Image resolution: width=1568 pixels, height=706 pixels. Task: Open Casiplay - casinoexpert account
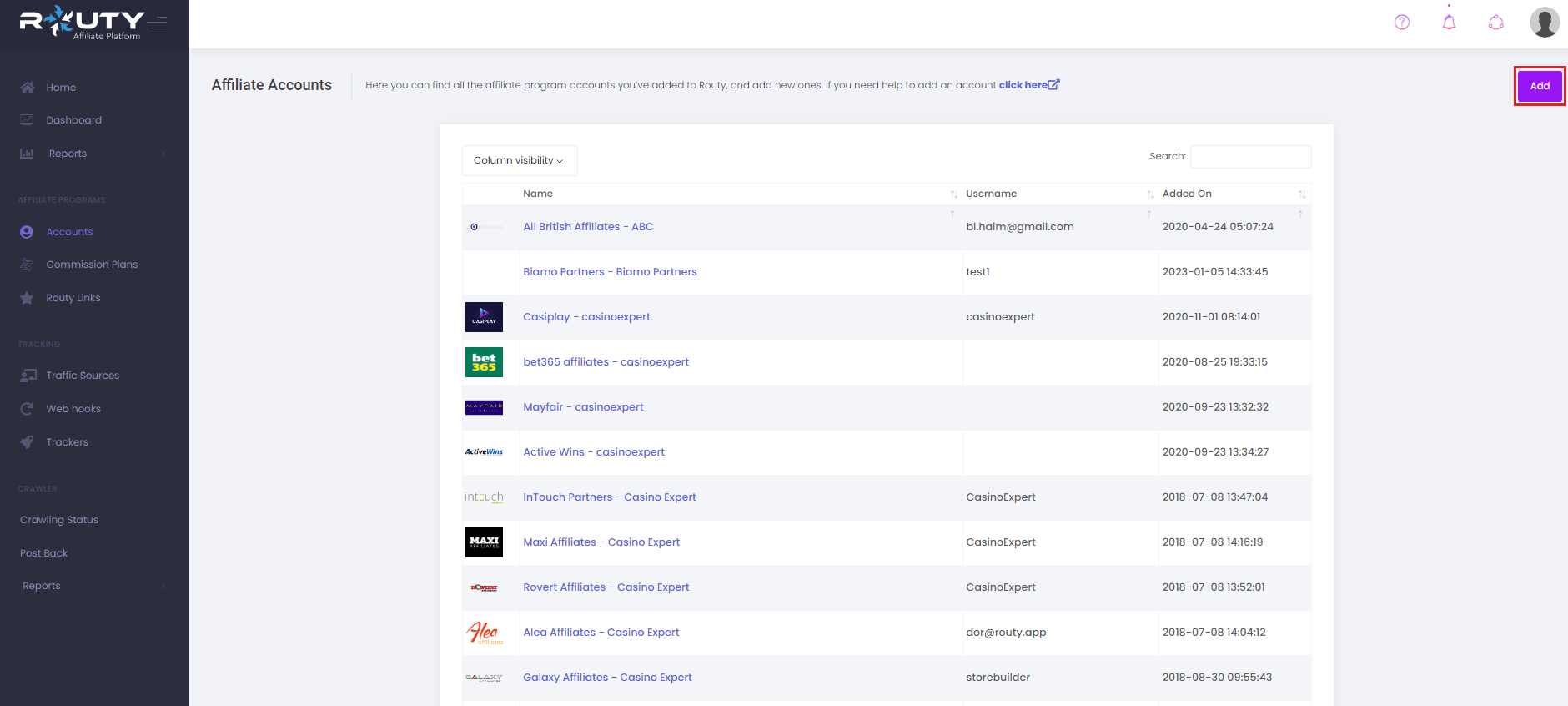coord(586,317)
